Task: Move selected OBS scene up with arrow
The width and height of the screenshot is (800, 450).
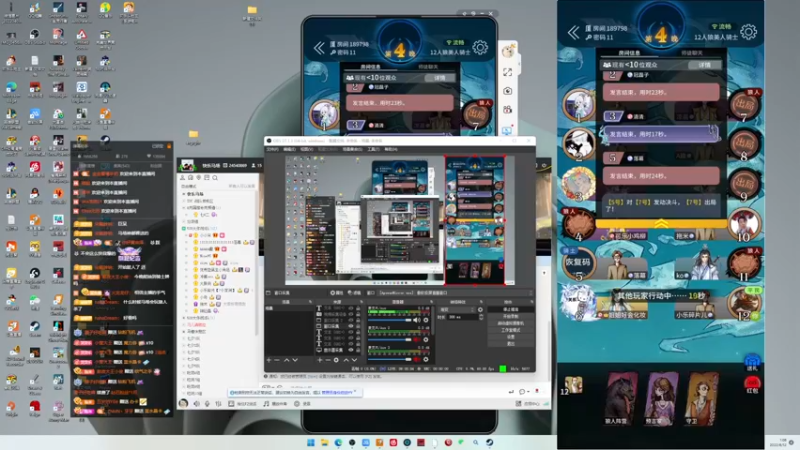Action: (286, 360)
